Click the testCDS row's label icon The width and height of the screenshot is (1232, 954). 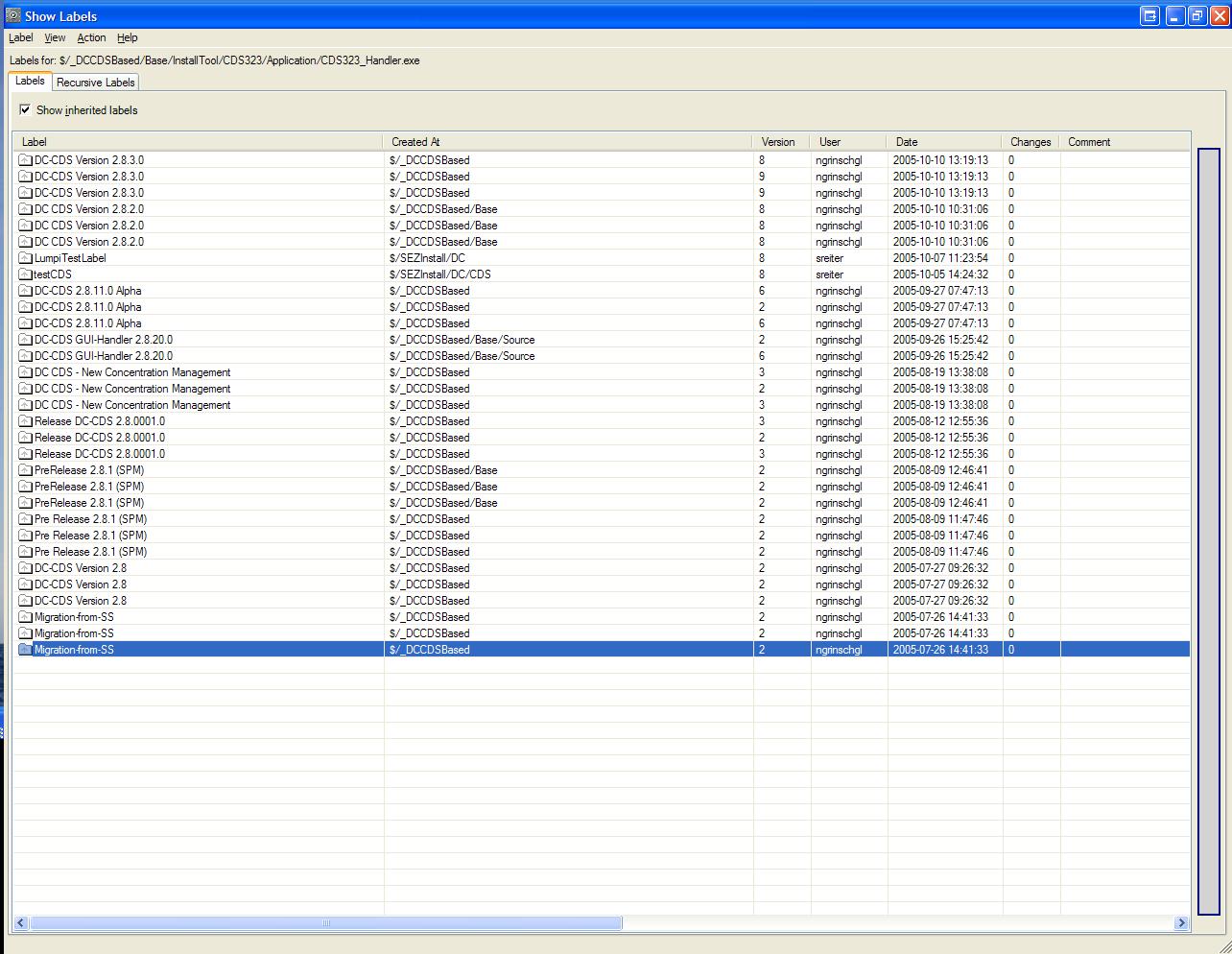26,274
